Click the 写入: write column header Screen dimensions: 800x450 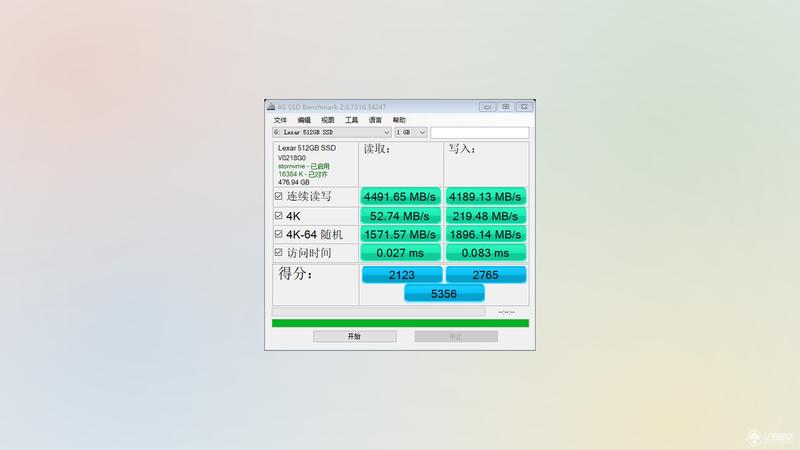tap(462, 149)
